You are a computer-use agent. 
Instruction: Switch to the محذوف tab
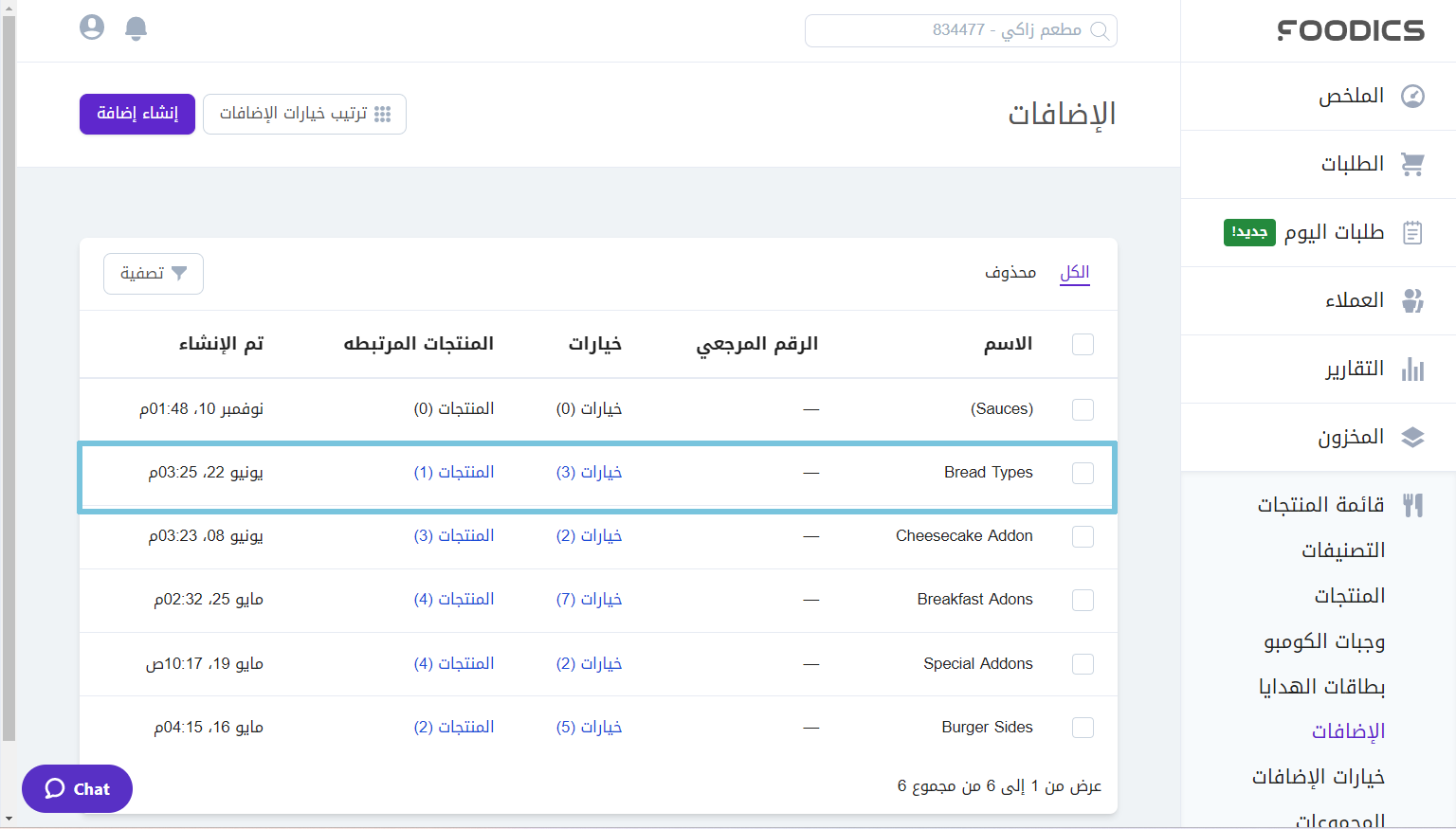1010,273
